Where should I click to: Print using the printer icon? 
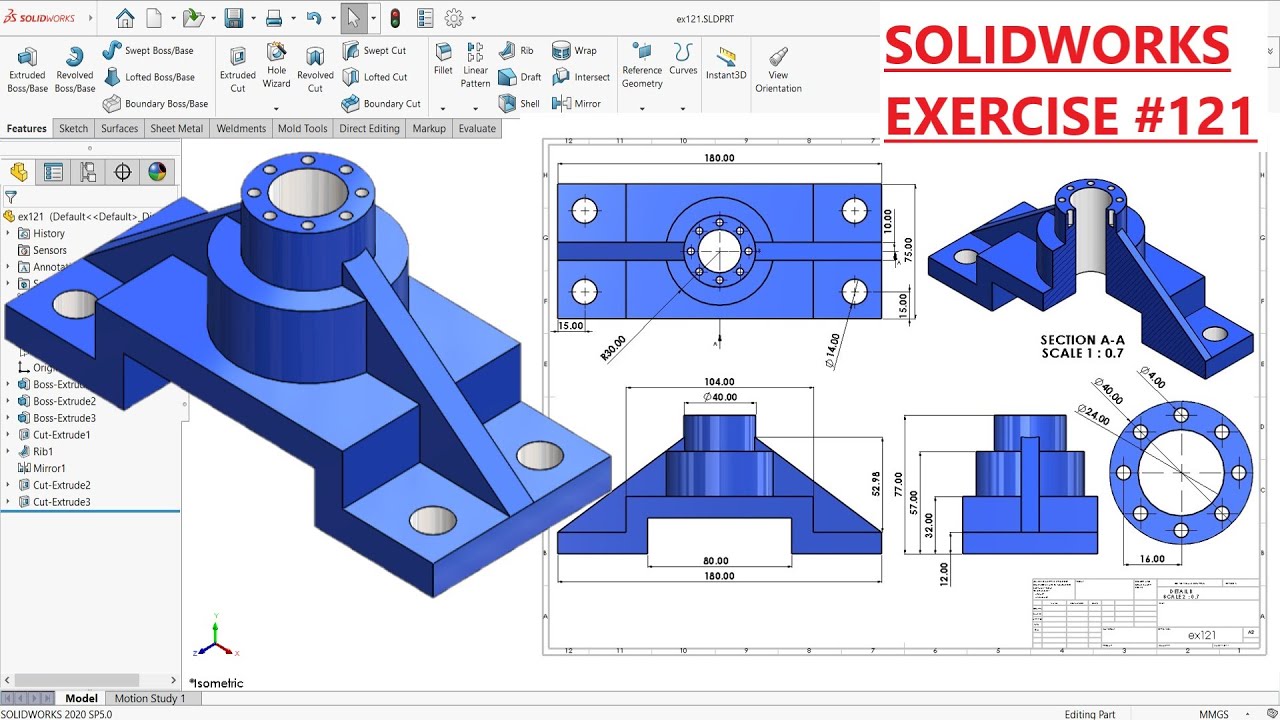(x=273, y=18)
